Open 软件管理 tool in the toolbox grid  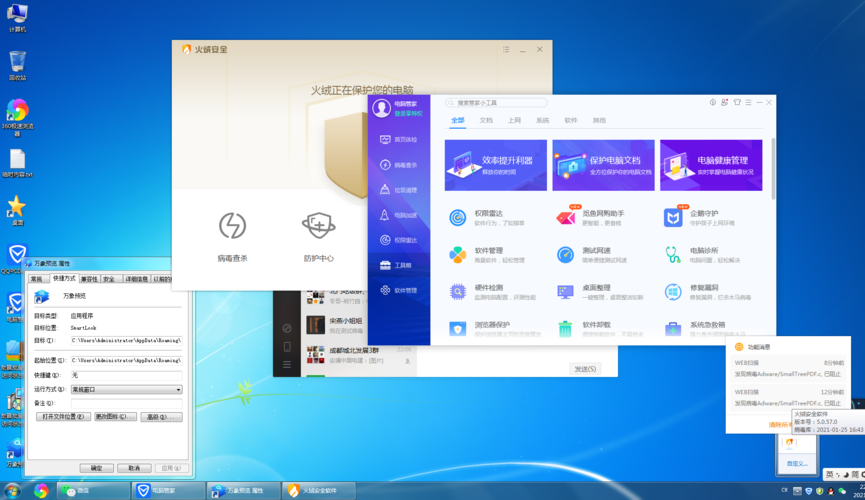(x=458, y=255)
